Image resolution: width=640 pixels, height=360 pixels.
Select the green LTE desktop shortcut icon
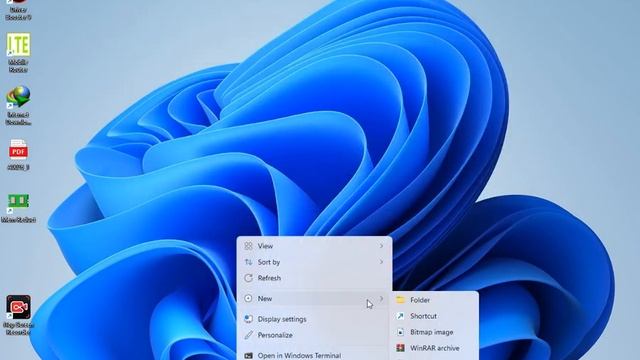[x=18, y=44]
